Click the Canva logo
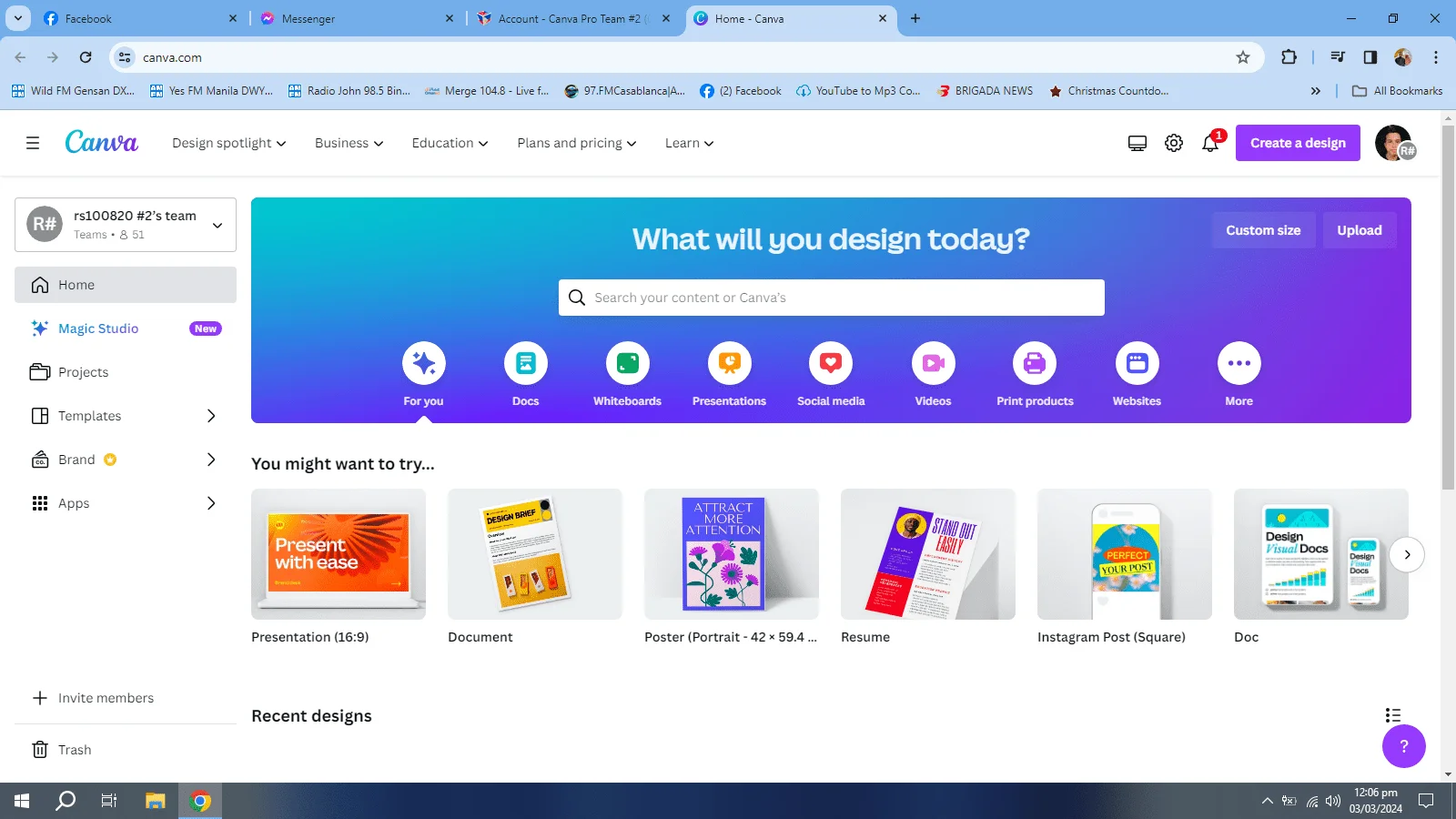This screenshot has height=819, width=1456. [x=102, y=143]
